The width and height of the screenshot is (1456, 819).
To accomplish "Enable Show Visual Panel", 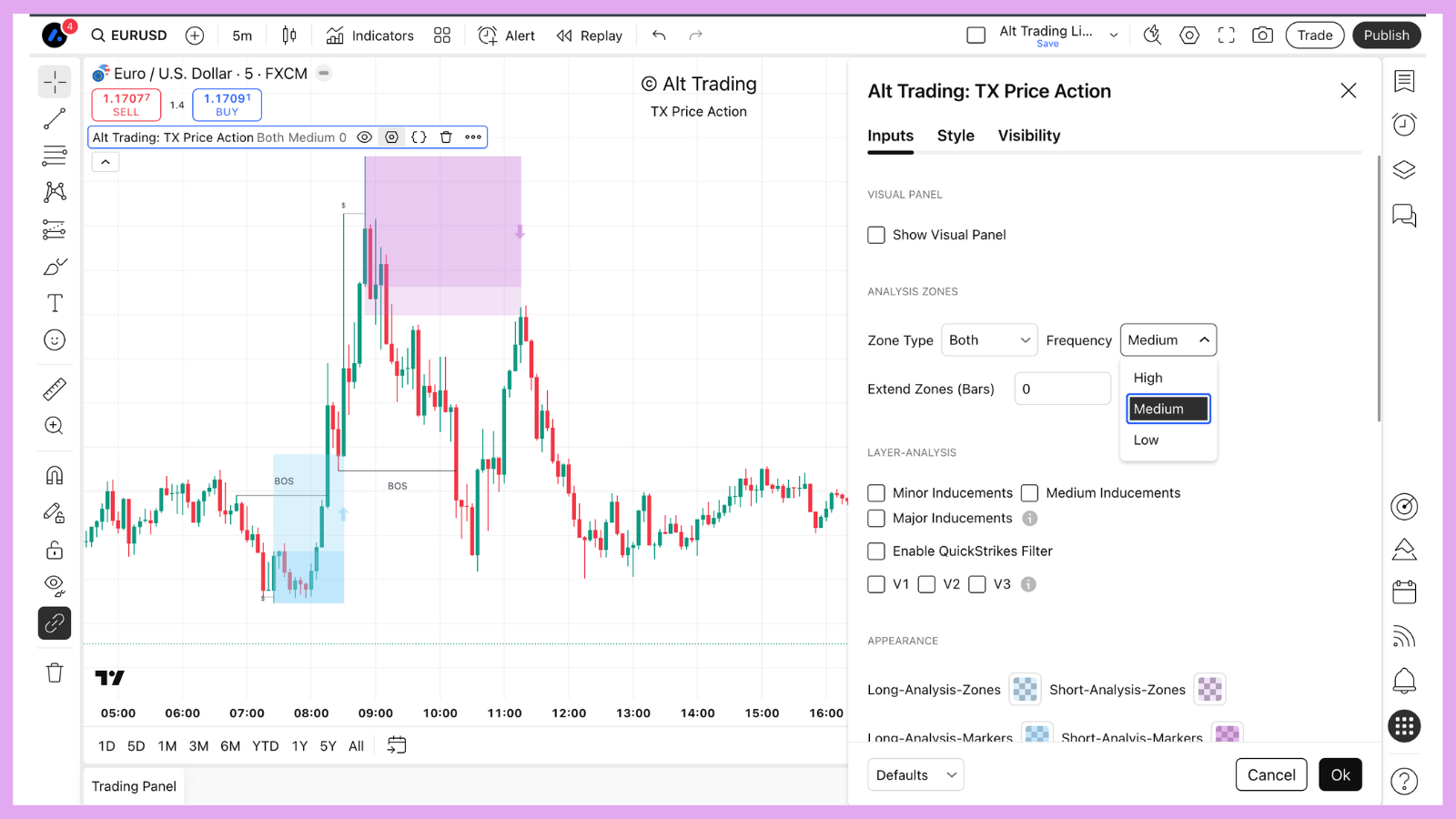I will (875, 235).
